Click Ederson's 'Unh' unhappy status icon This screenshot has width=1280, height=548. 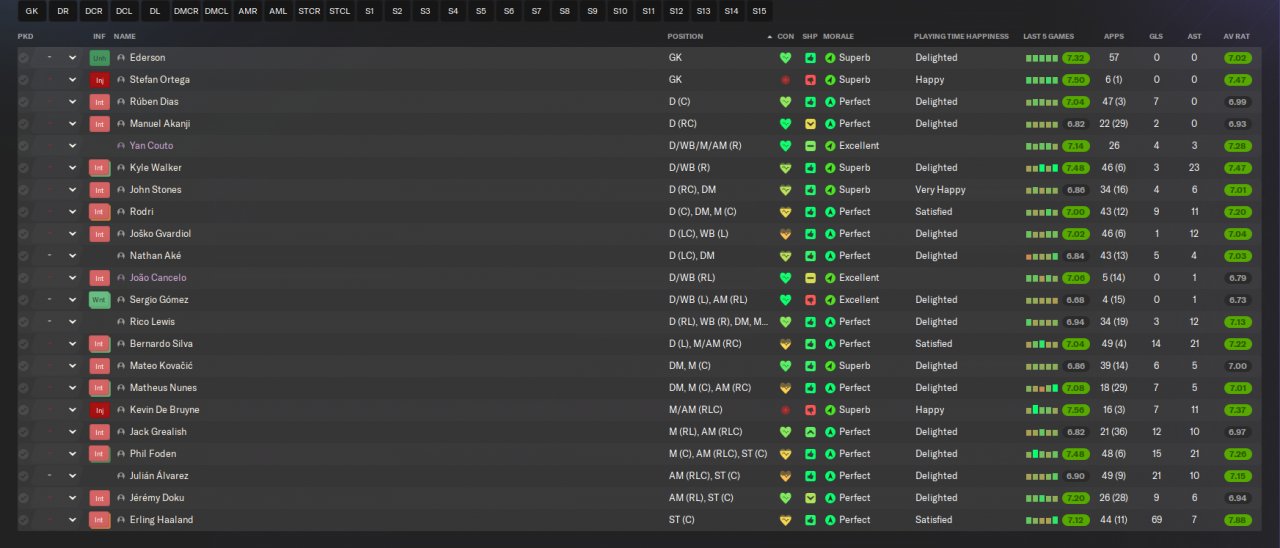point(99,58)
